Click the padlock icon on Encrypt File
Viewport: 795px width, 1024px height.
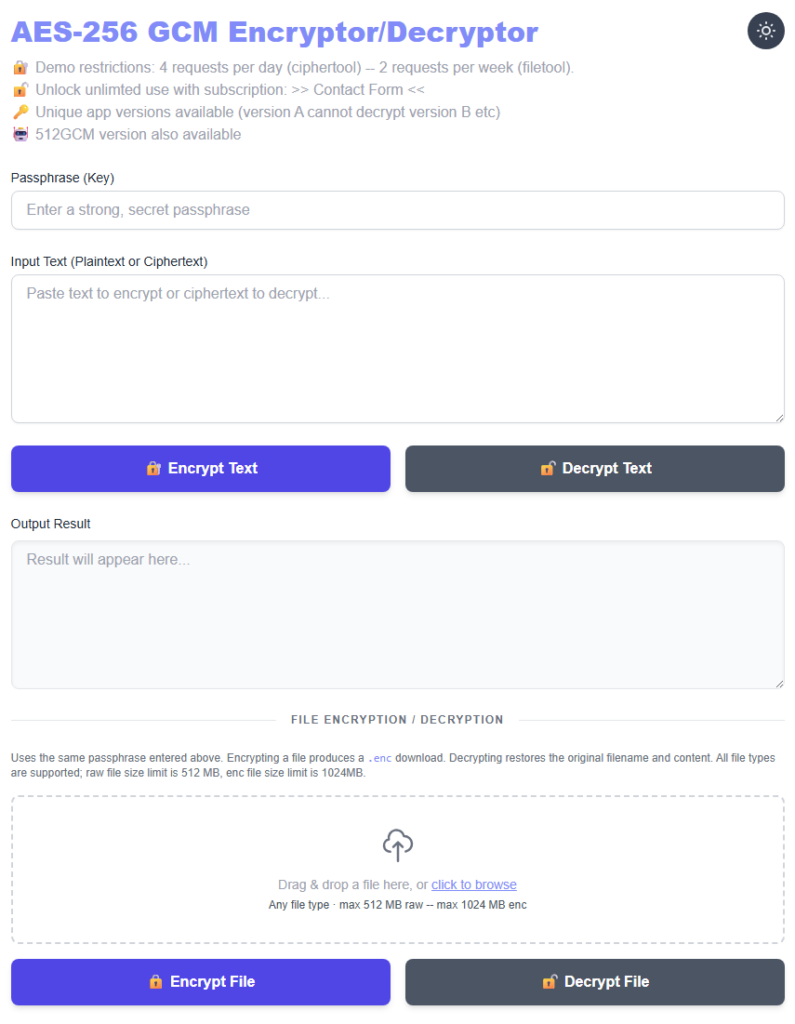pos(155,982)
